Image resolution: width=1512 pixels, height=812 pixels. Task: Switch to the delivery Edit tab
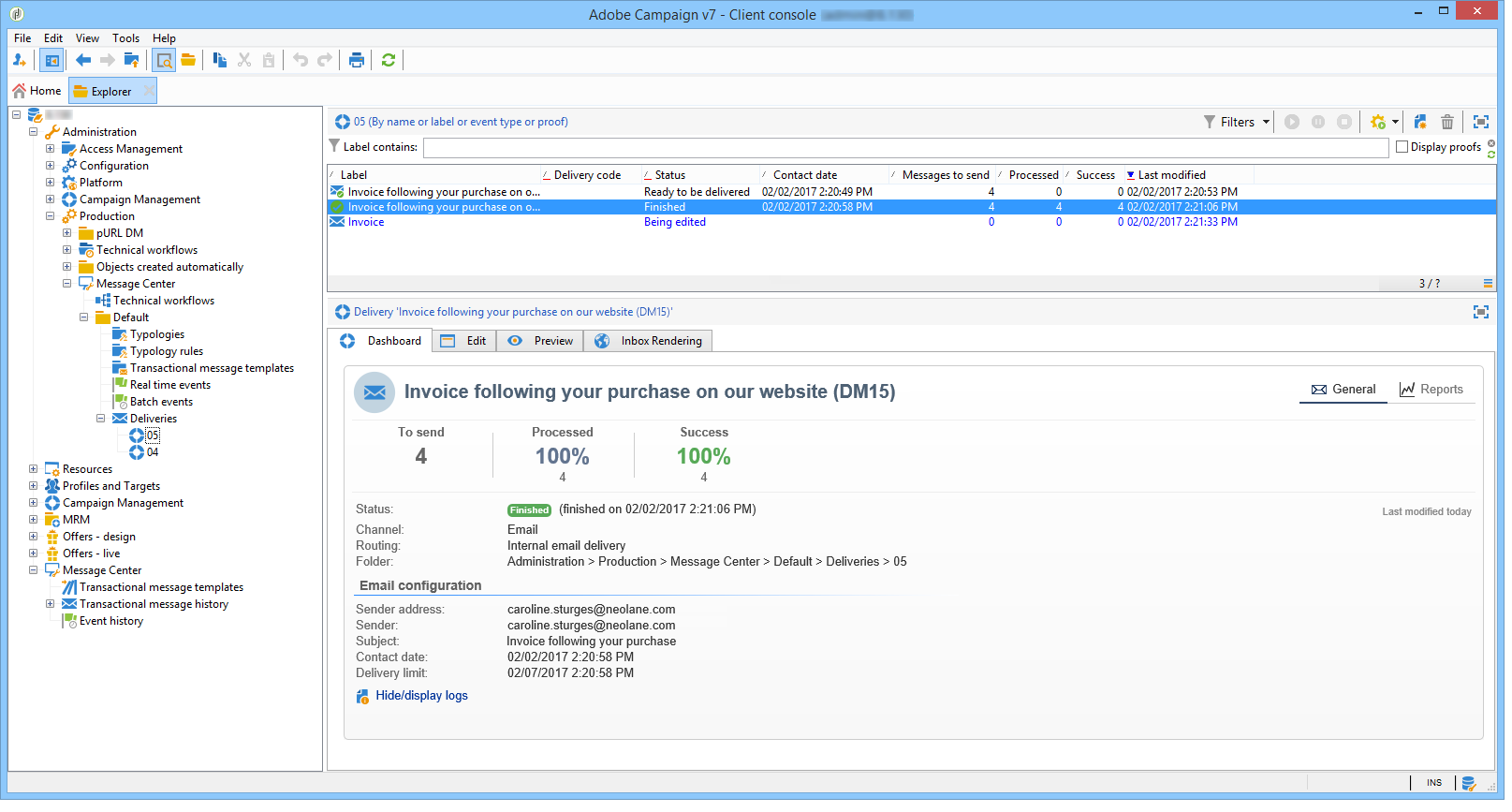(x=463, y=341)
